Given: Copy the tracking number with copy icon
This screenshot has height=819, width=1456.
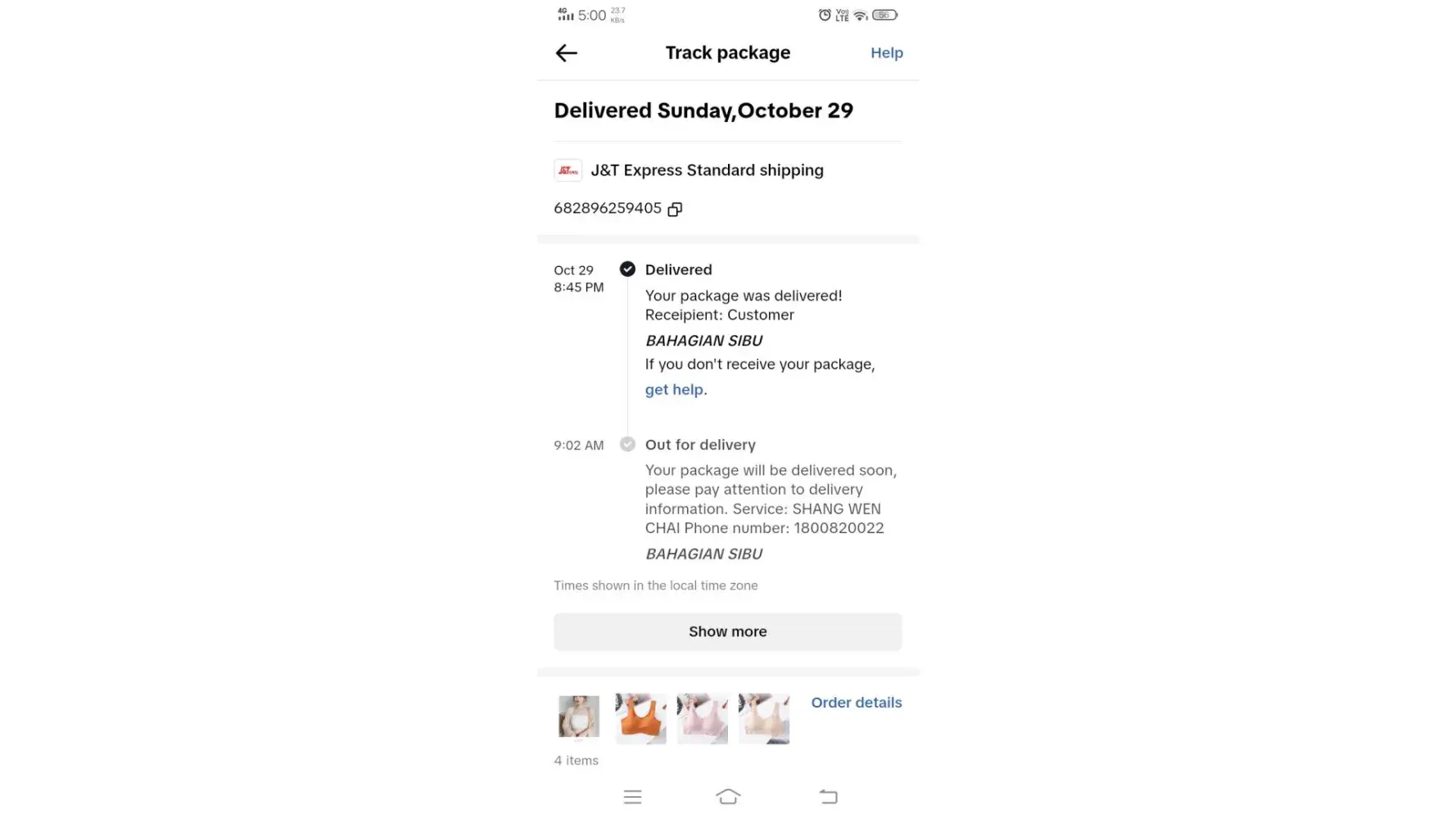Looking at the screenshot, I should pyautogui.click(x=675, y=210).
